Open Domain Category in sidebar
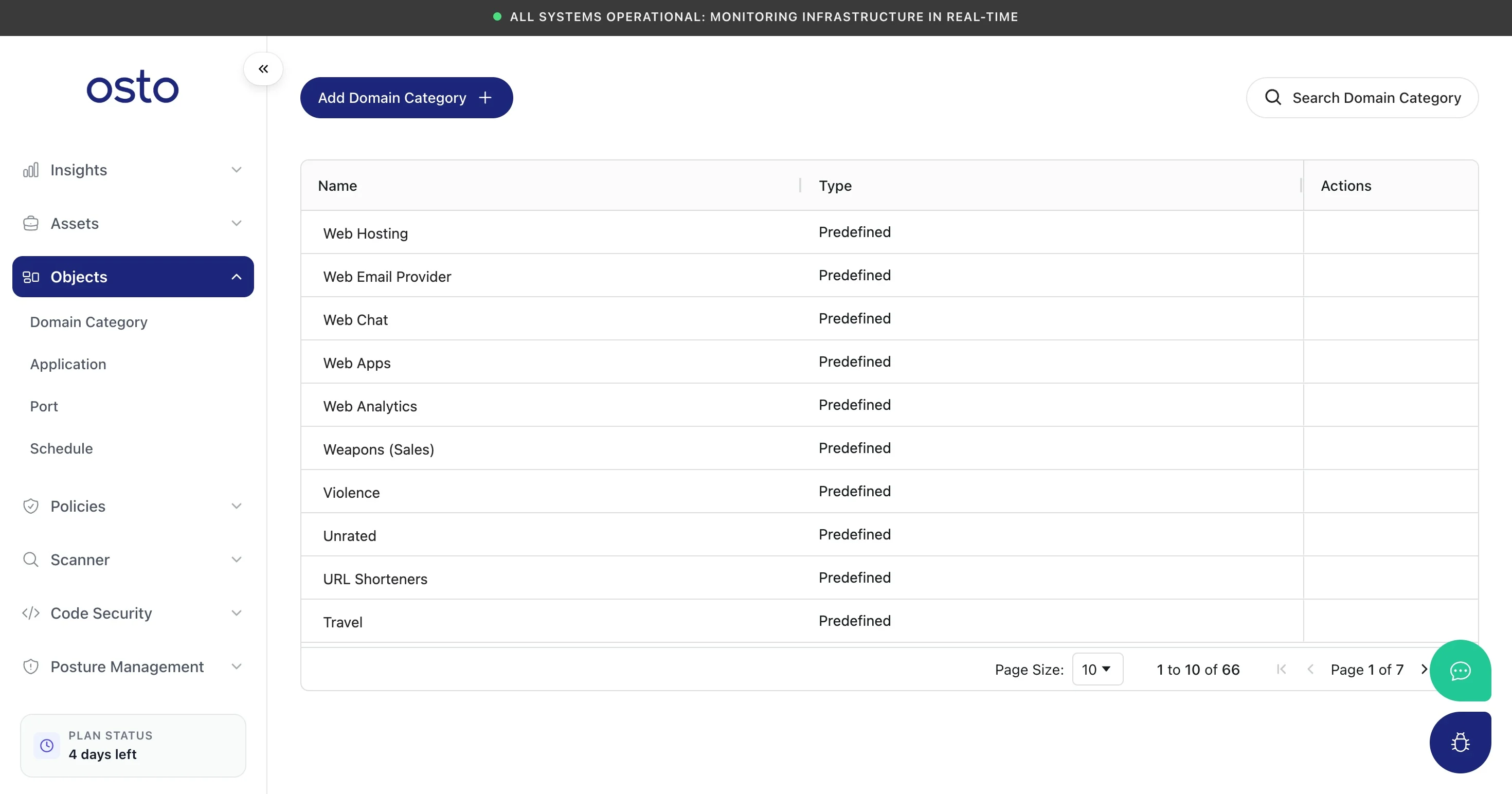 pyautogui.click(x=88, y=321)
